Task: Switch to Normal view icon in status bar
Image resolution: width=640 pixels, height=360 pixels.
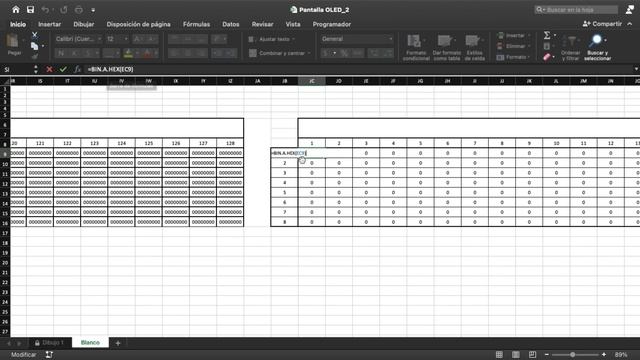Action: point(499,355)
